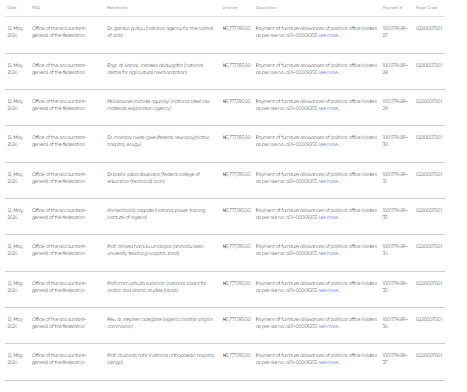
Task: Select beneficiary at ahmadu bello university teaching hospital
Action: [156, 250]
